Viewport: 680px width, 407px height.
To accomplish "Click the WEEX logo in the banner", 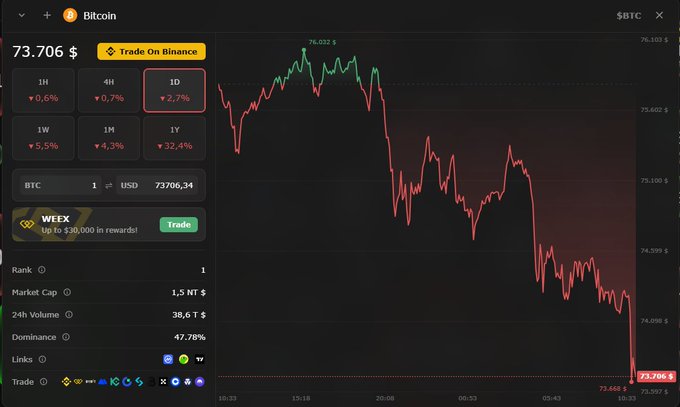I will coord(27,224).
